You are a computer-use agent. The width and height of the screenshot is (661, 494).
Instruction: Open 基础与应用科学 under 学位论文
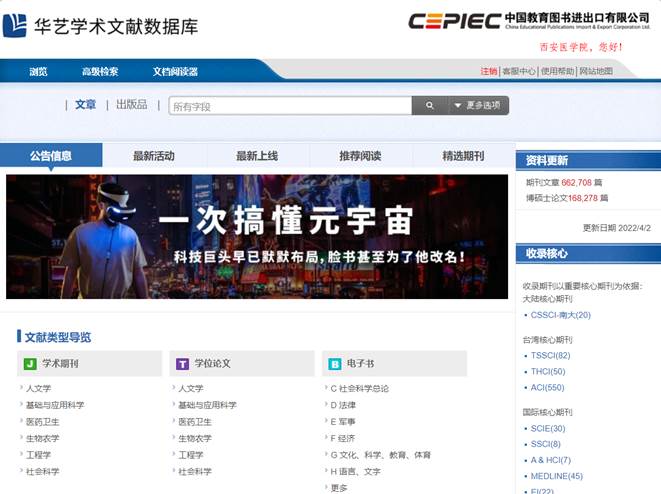207,405
